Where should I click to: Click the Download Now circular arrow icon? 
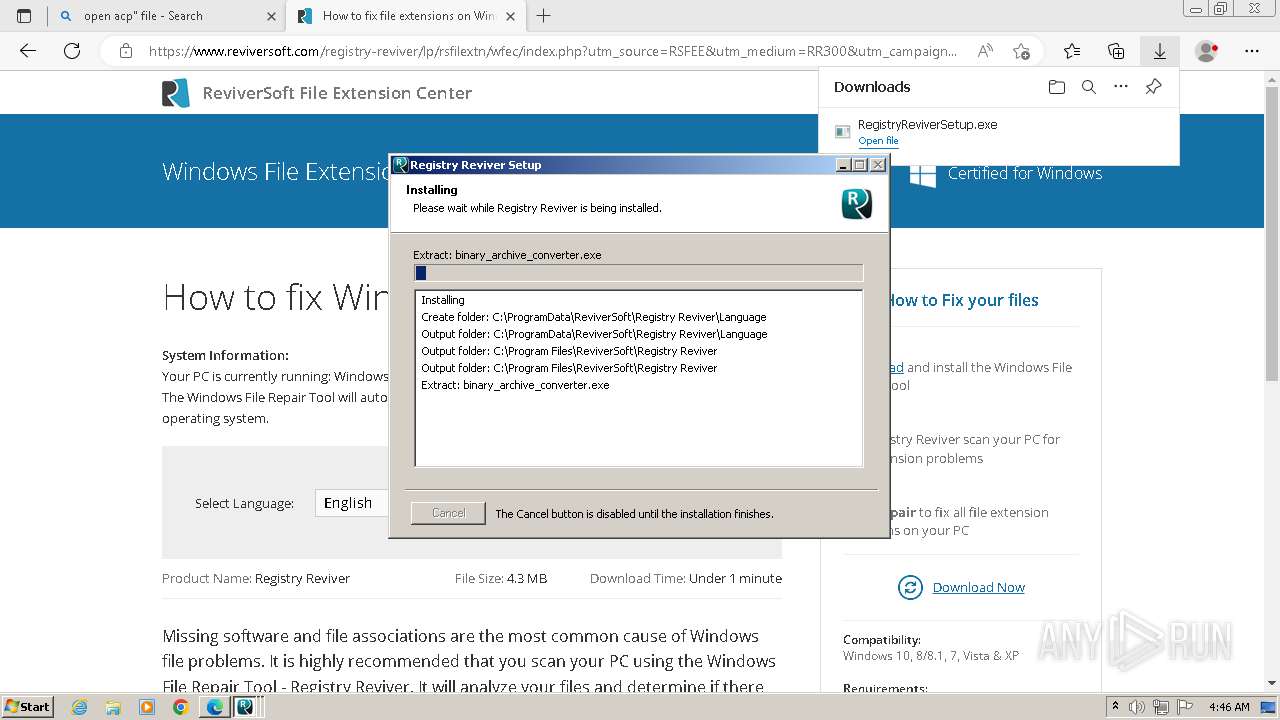pos(910,588)
